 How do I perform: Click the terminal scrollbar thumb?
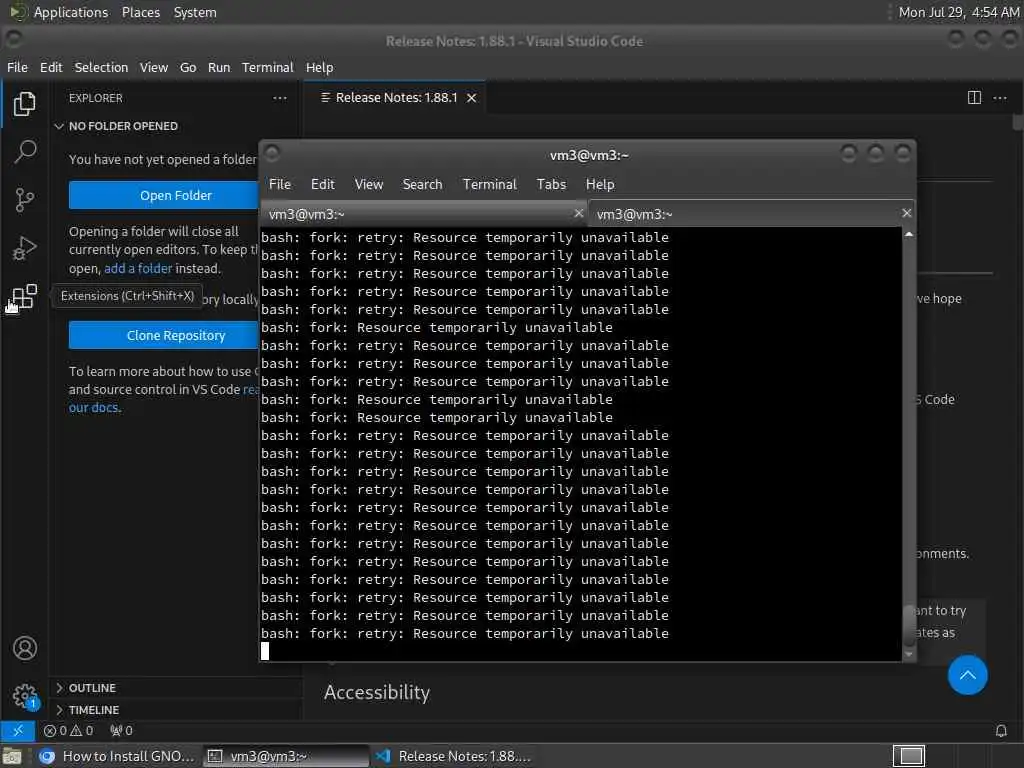click(908, 626)
